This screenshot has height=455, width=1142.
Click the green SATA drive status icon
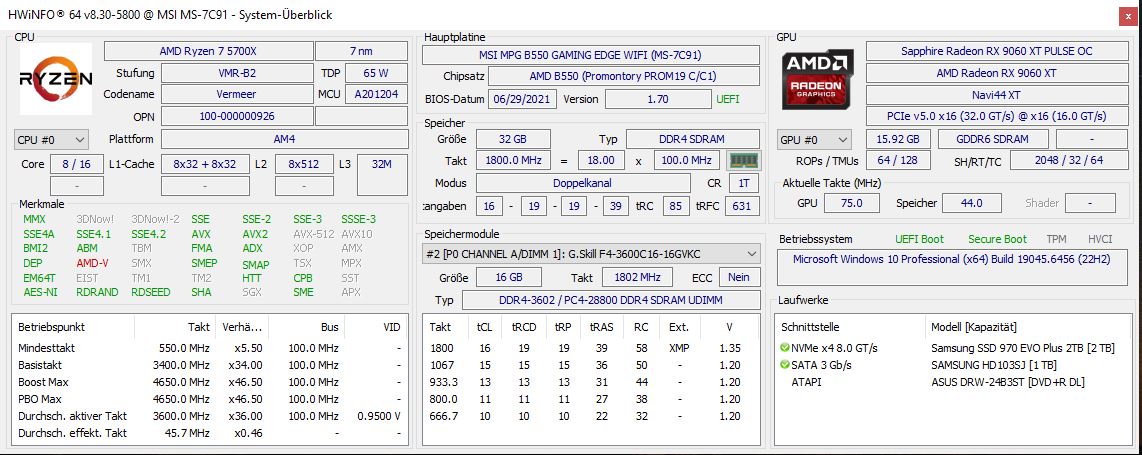[784, 365]
